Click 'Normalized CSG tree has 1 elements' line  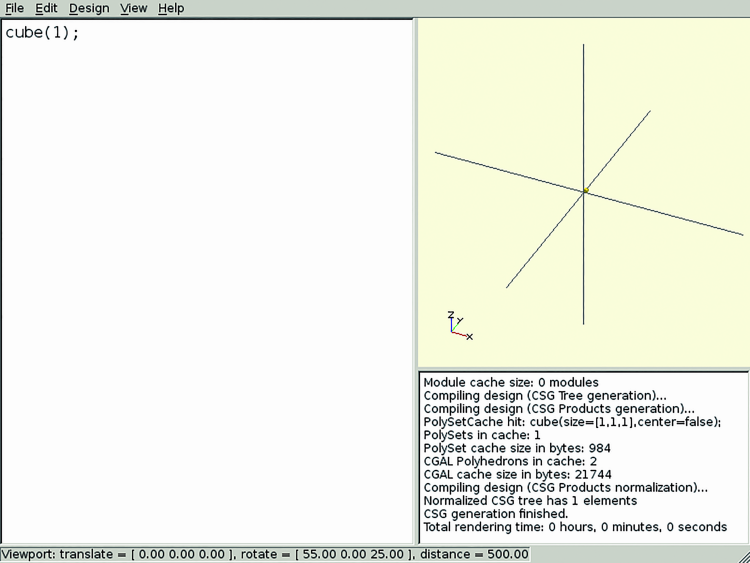click(x=530, y=500)
